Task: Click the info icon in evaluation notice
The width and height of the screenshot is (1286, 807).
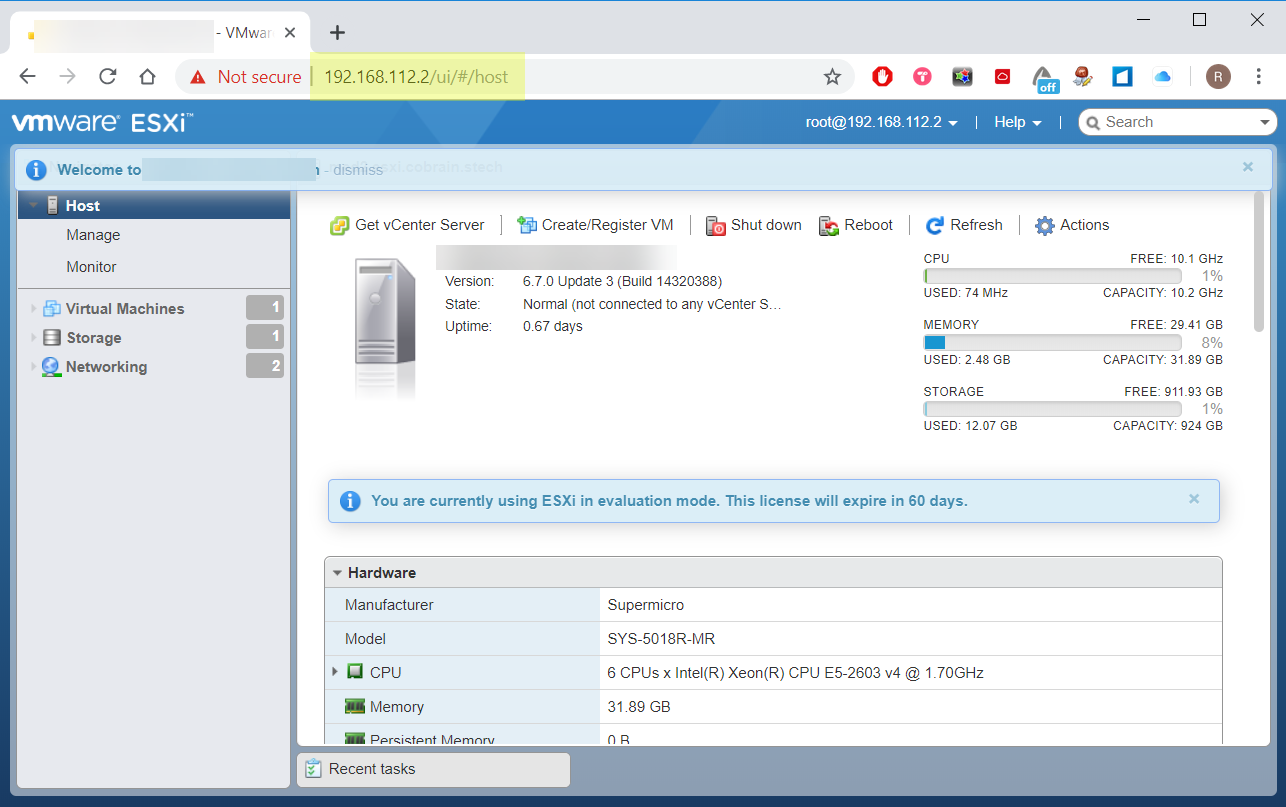Action: click(x=350, y=501)
